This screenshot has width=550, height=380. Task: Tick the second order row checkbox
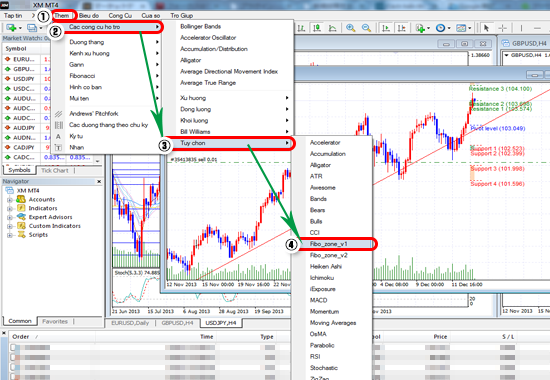click(13, 357)
